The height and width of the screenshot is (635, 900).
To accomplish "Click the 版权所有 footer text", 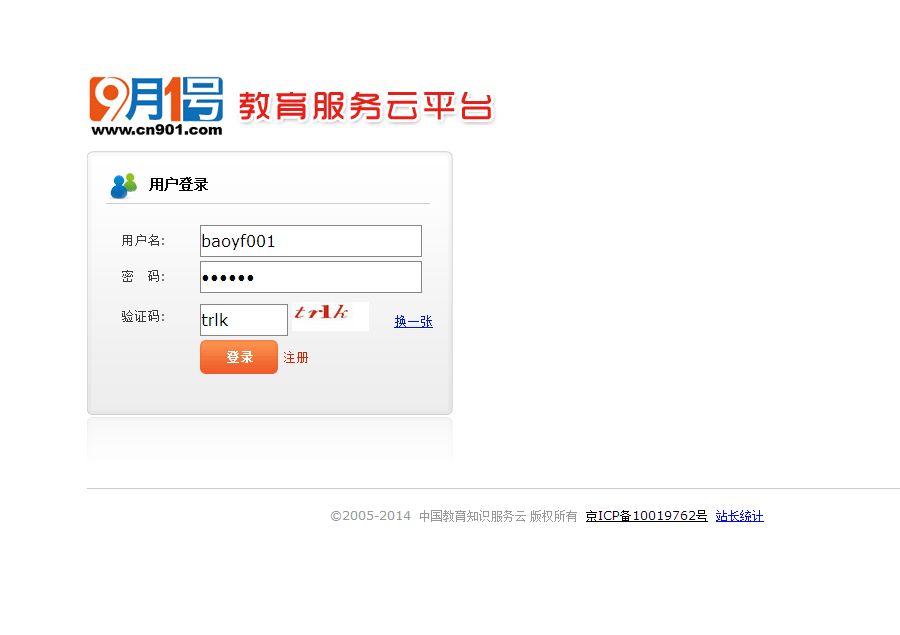I will tap(554, 516).
